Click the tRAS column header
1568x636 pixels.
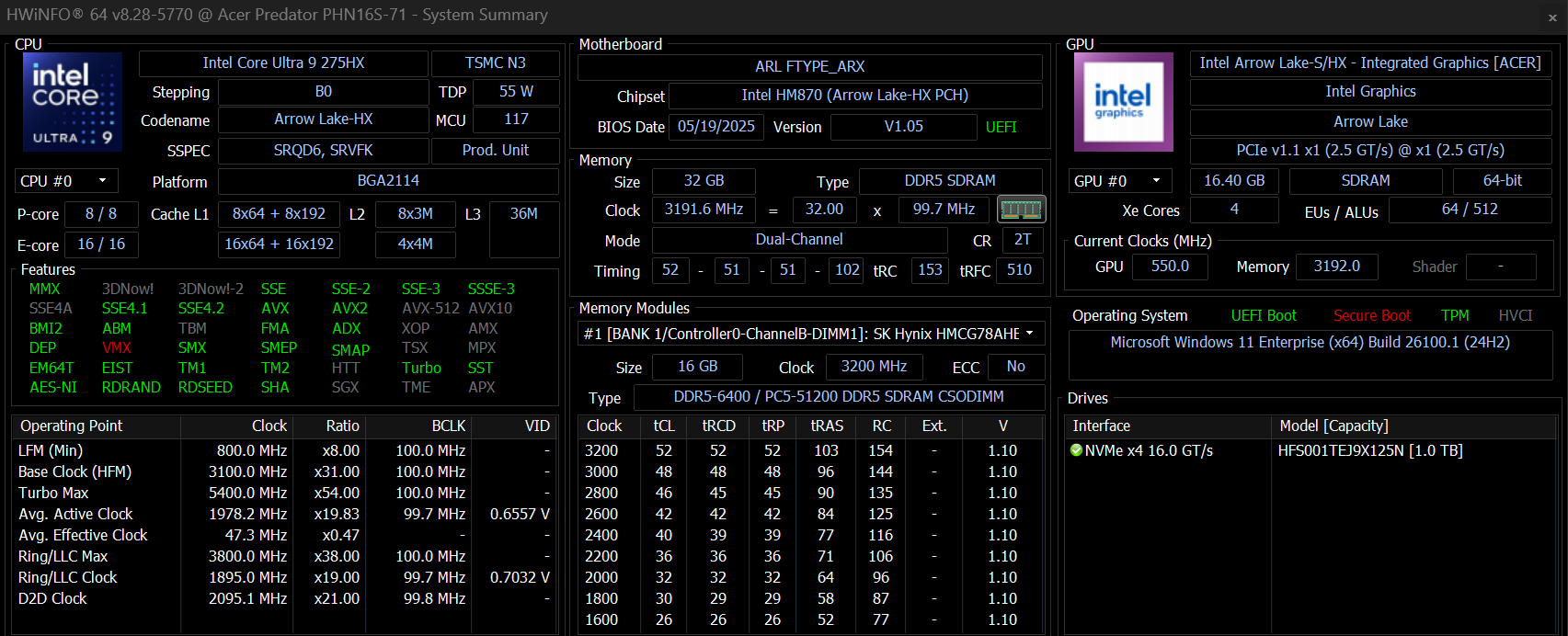click(827, 426)
